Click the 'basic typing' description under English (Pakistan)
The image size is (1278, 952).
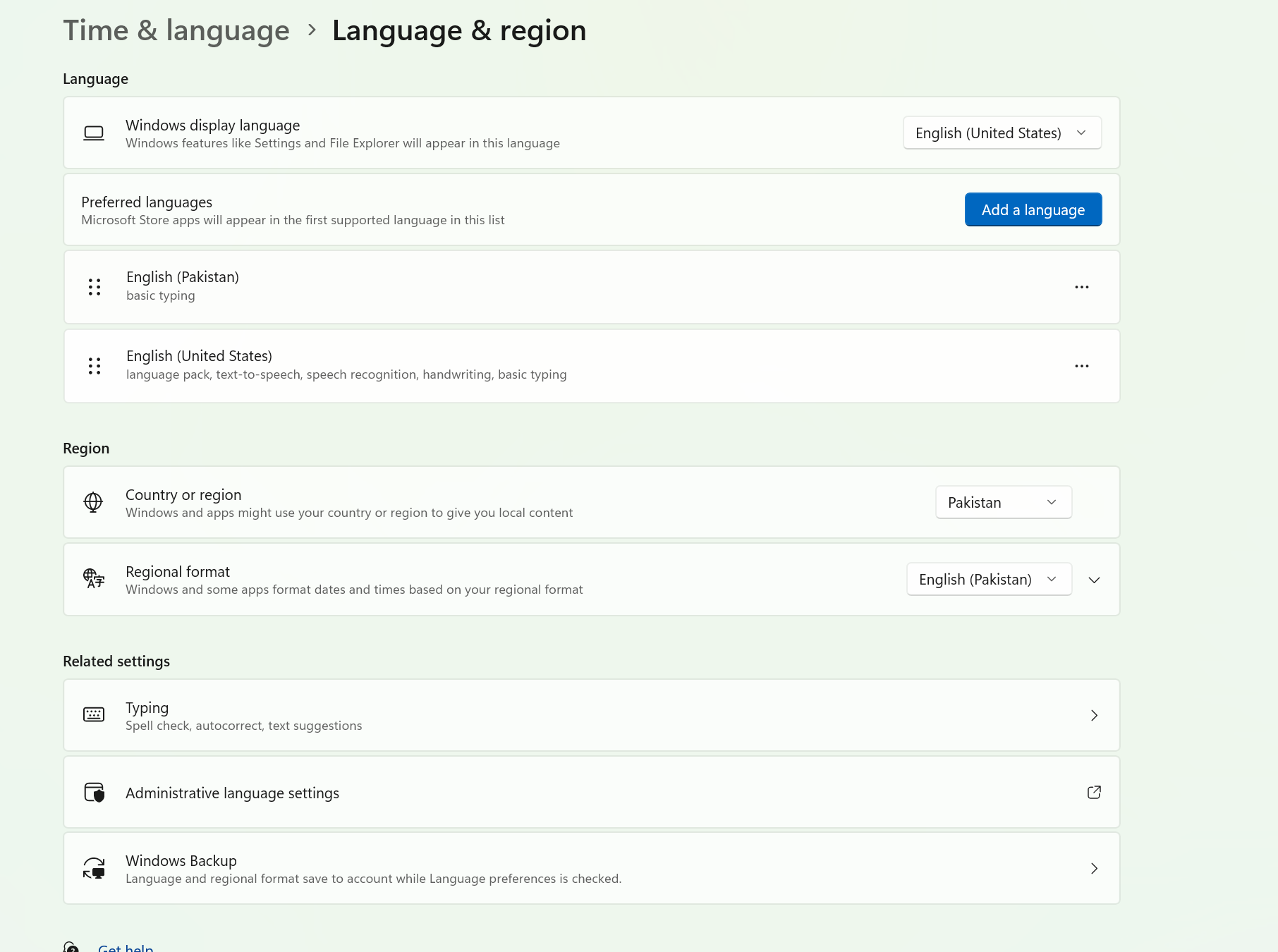161,295
